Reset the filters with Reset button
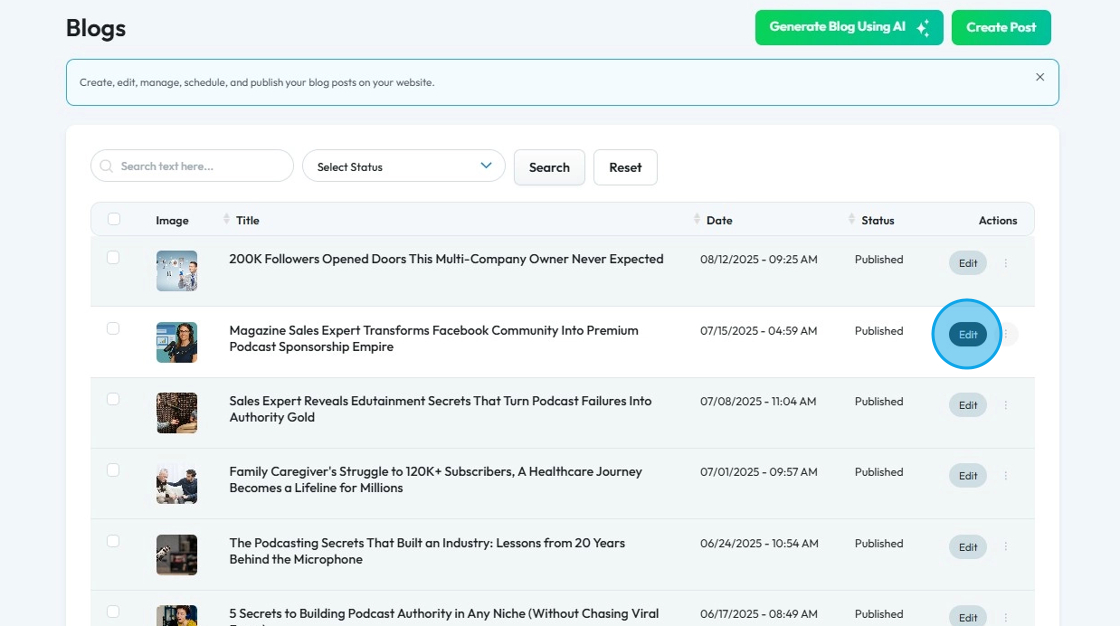Image resolution: width=1120 pixels, height=626 pixels. 625,167
